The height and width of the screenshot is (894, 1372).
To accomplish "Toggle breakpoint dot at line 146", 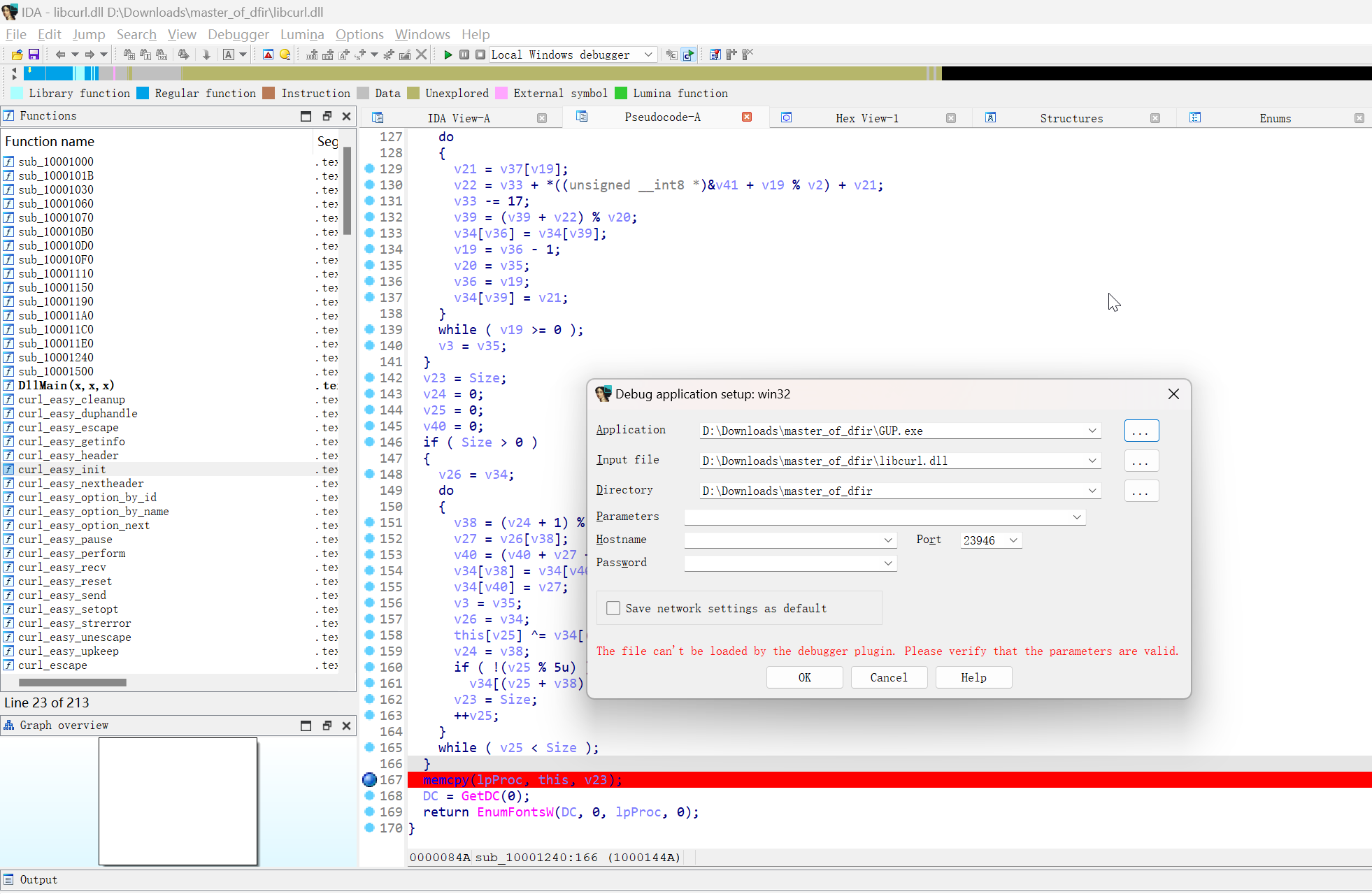I will point(370,442).
